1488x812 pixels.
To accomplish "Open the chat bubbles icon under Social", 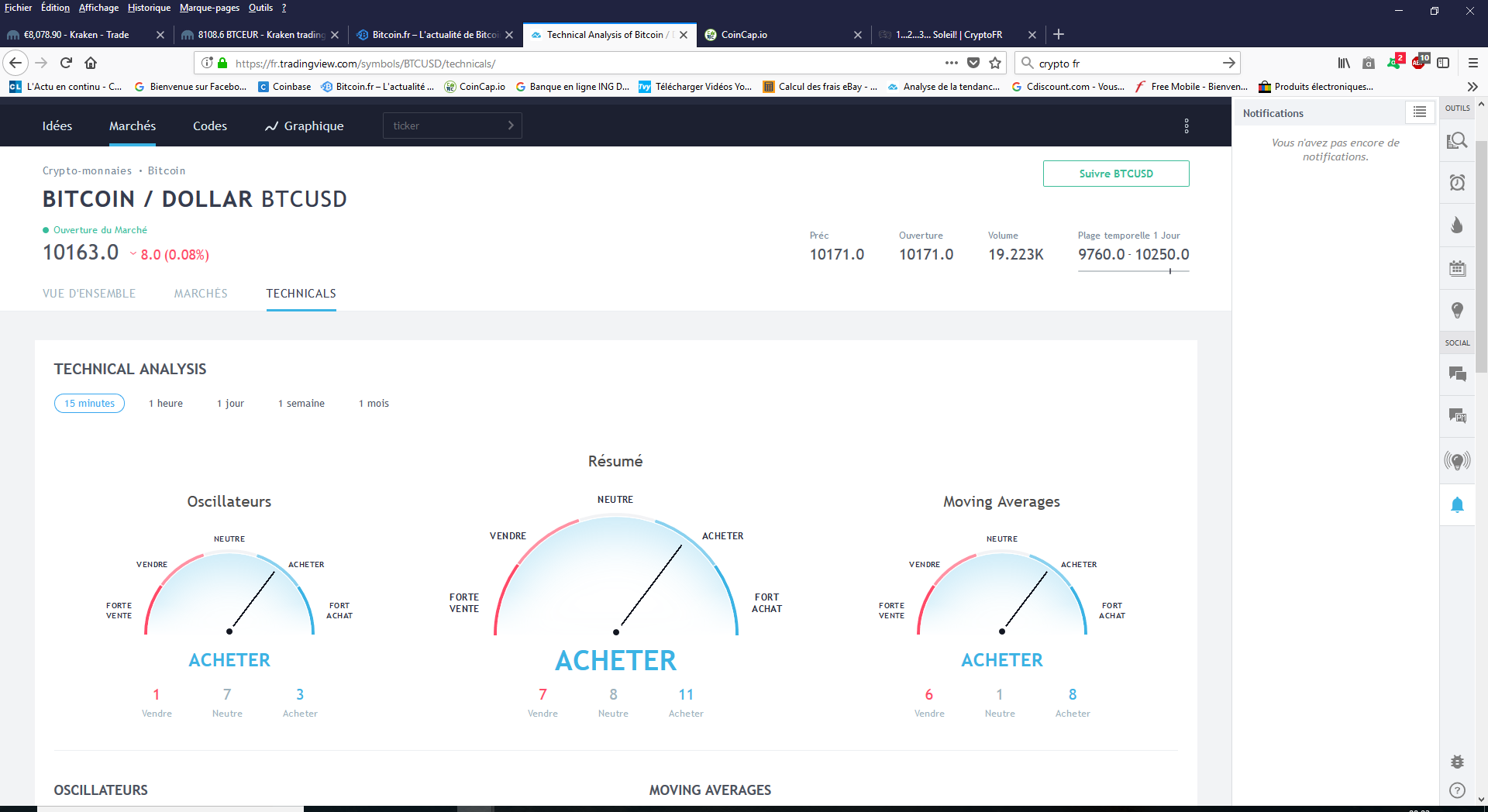I will [x=1457, y=374].
